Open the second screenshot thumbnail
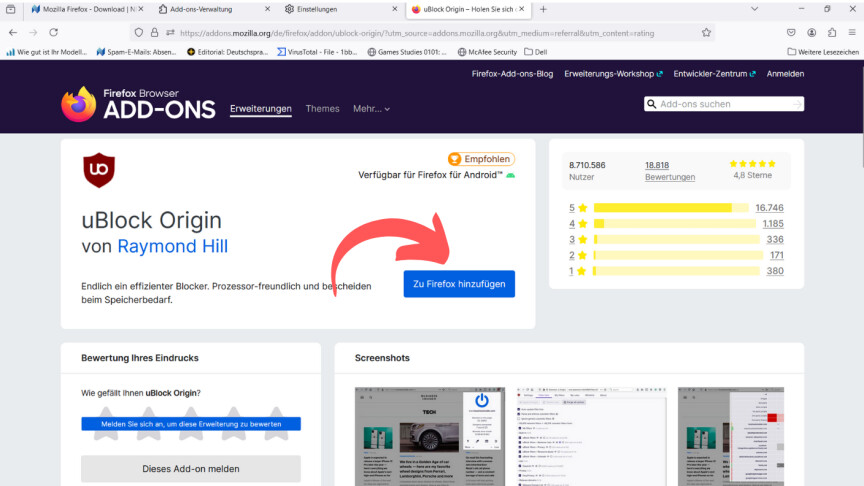This screenshot has height=486, width=864. click(x=591, y=436)
